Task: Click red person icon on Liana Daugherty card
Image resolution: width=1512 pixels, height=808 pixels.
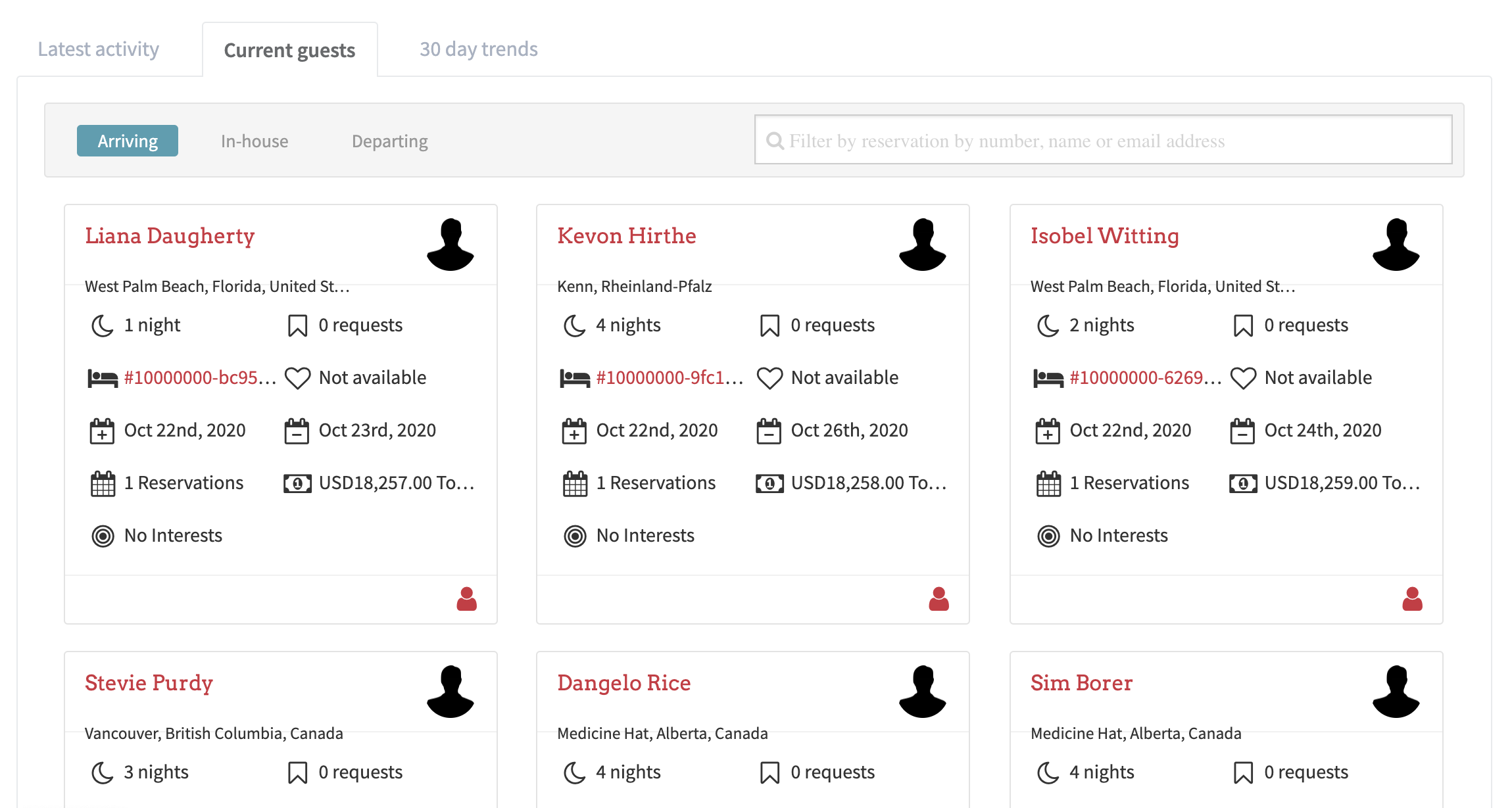Action: [x=467, y=599]
